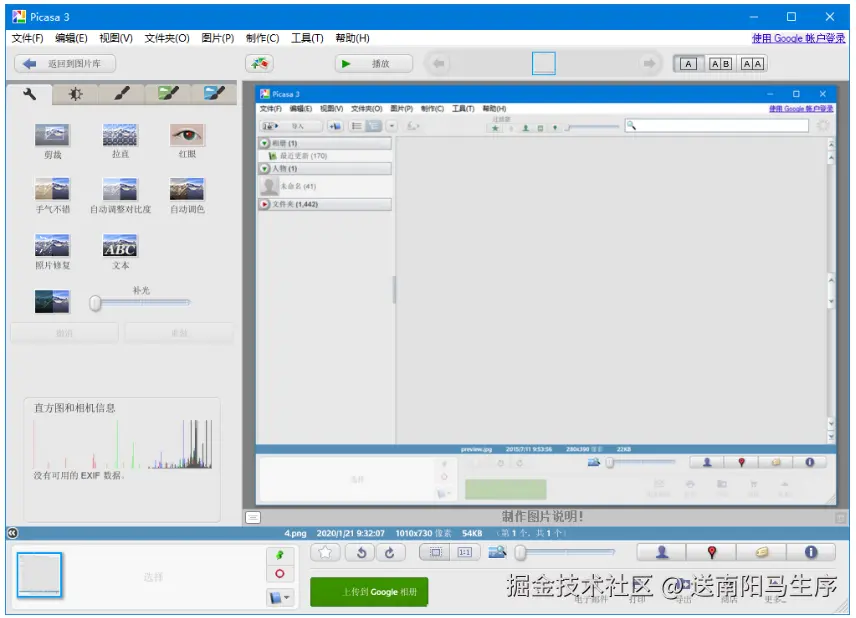856x618 pixels.
Task: Click 返回到图片库 back to library button
Action: (x=65, y=63)
